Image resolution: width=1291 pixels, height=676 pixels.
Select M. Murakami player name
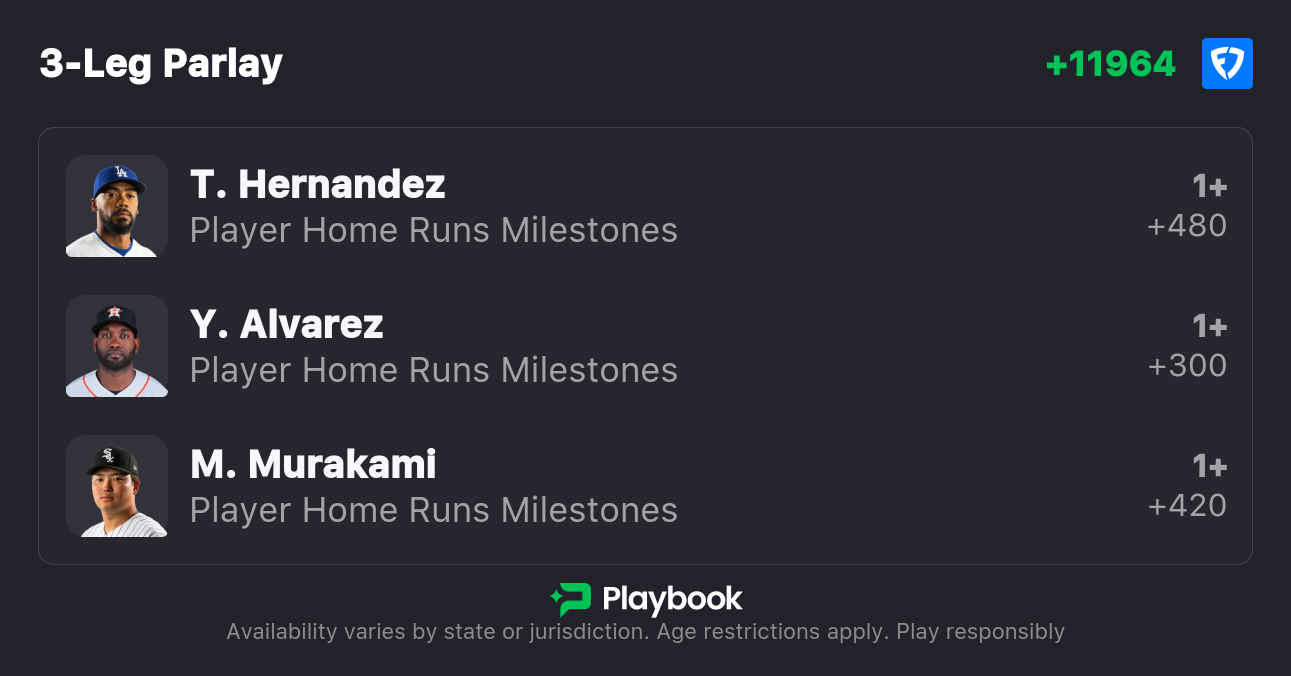pos(313,464)
